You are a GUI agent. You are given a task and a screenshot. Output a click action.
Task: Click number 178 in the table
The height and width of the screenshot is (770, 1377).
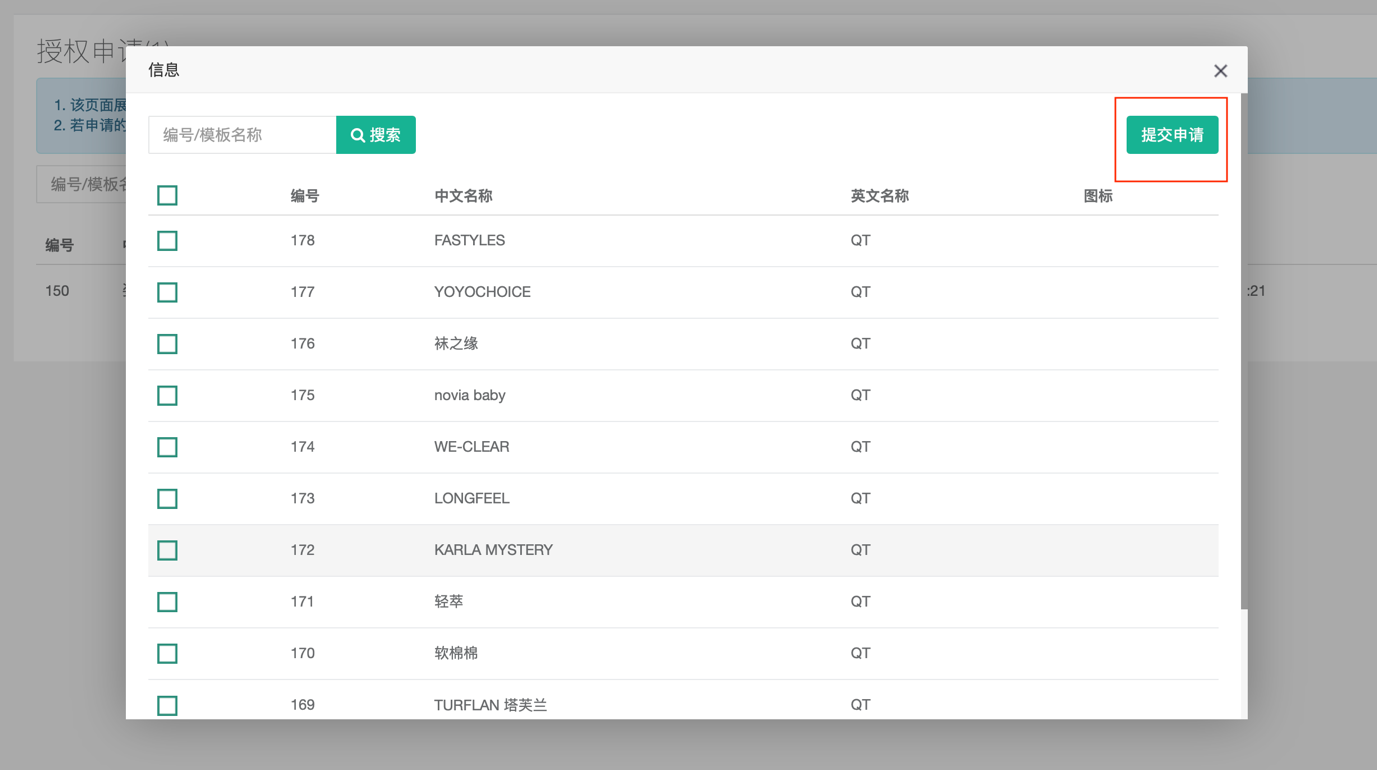[302, 240]
